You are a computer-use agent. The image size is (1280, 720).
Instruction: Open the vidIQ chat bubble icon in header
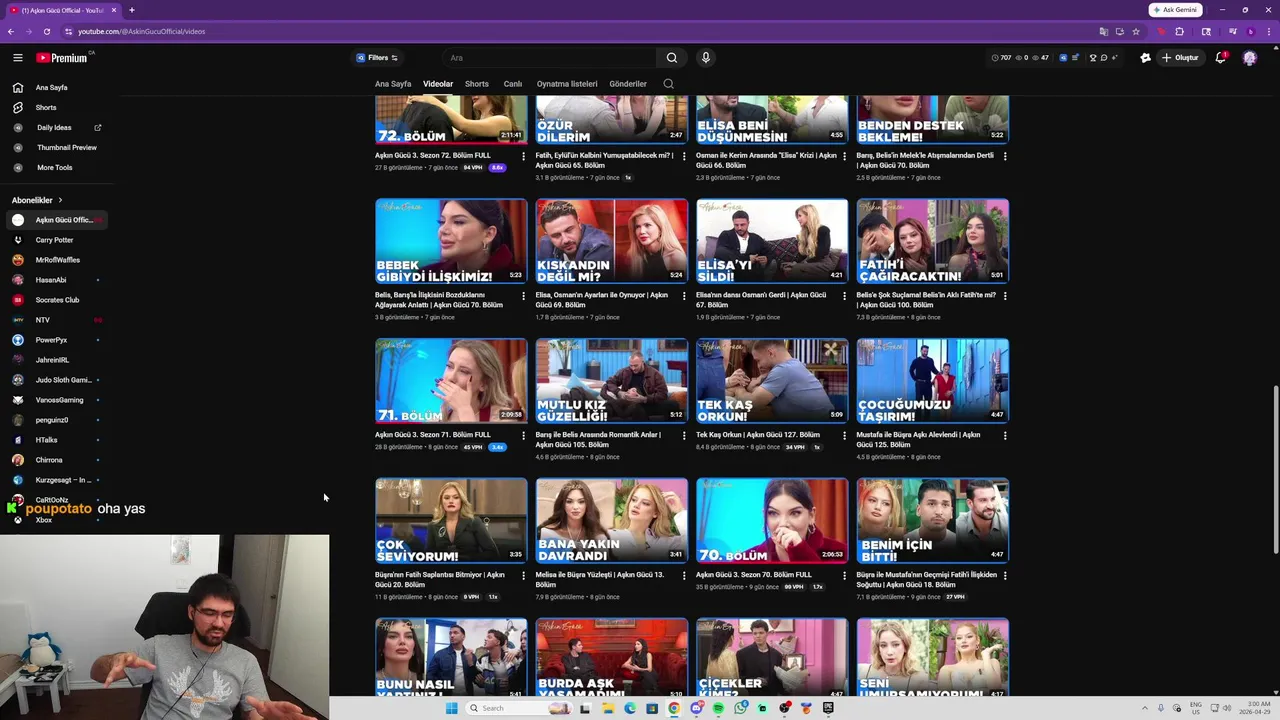pyautogui.click(x=1104, y=58)
